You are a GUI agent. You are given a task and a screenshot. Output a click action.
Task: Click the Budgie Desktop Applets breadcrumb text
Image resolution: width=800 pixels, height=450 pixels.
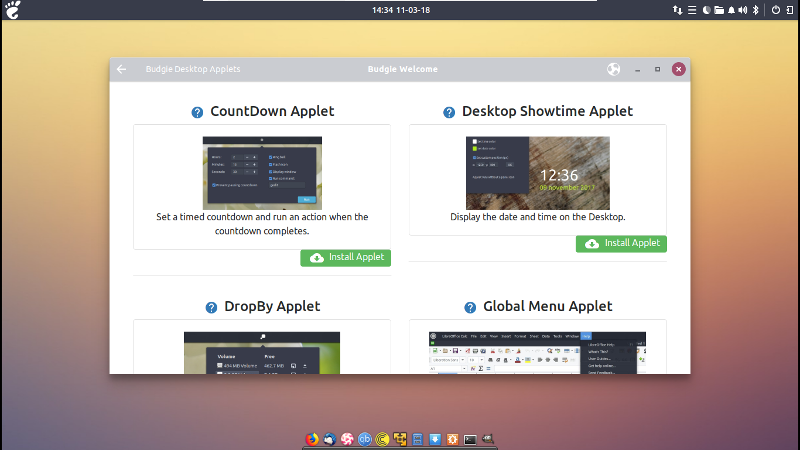[193, 69]
